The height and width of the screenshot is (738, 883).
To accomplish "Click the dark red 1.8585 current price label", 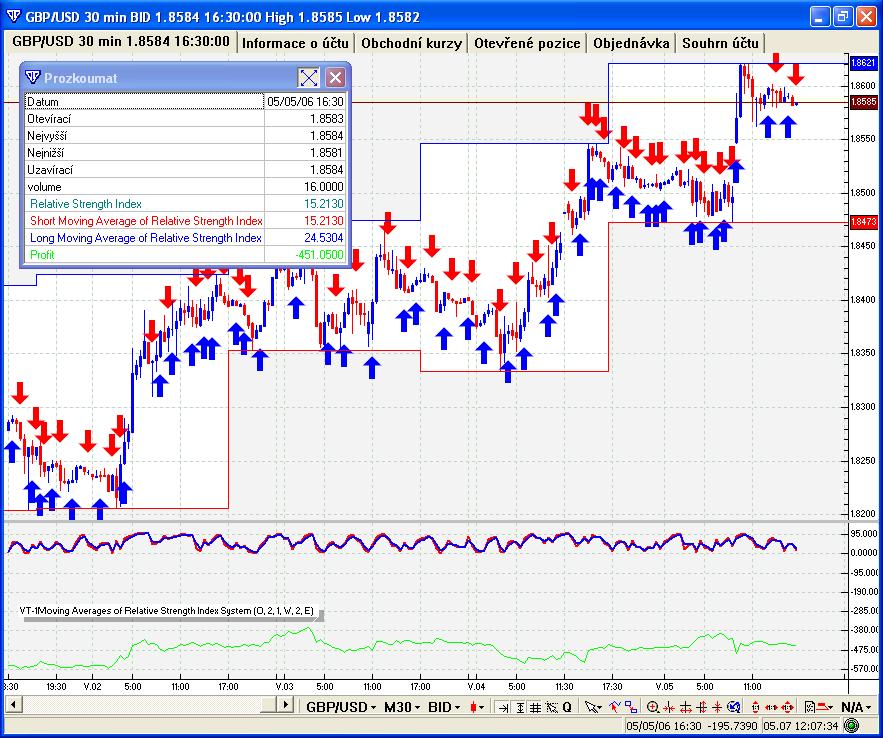I will point(863,102).
